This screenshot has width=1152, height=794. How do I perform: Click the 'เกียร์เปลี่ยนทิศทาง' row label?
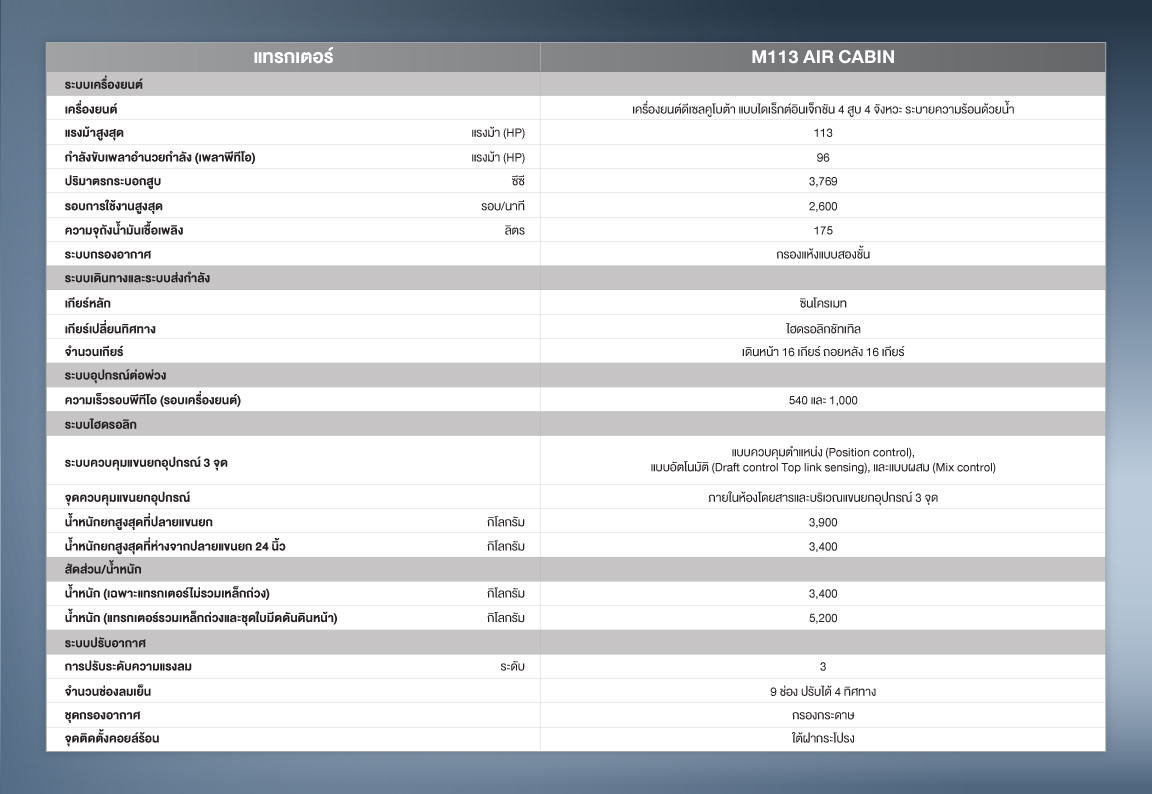click(x=109, y=328)
